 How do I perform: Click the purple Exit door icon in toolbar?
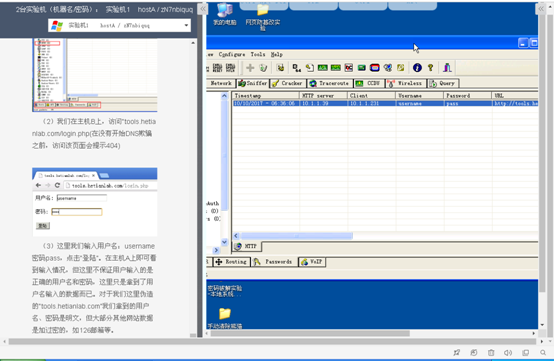447,67
